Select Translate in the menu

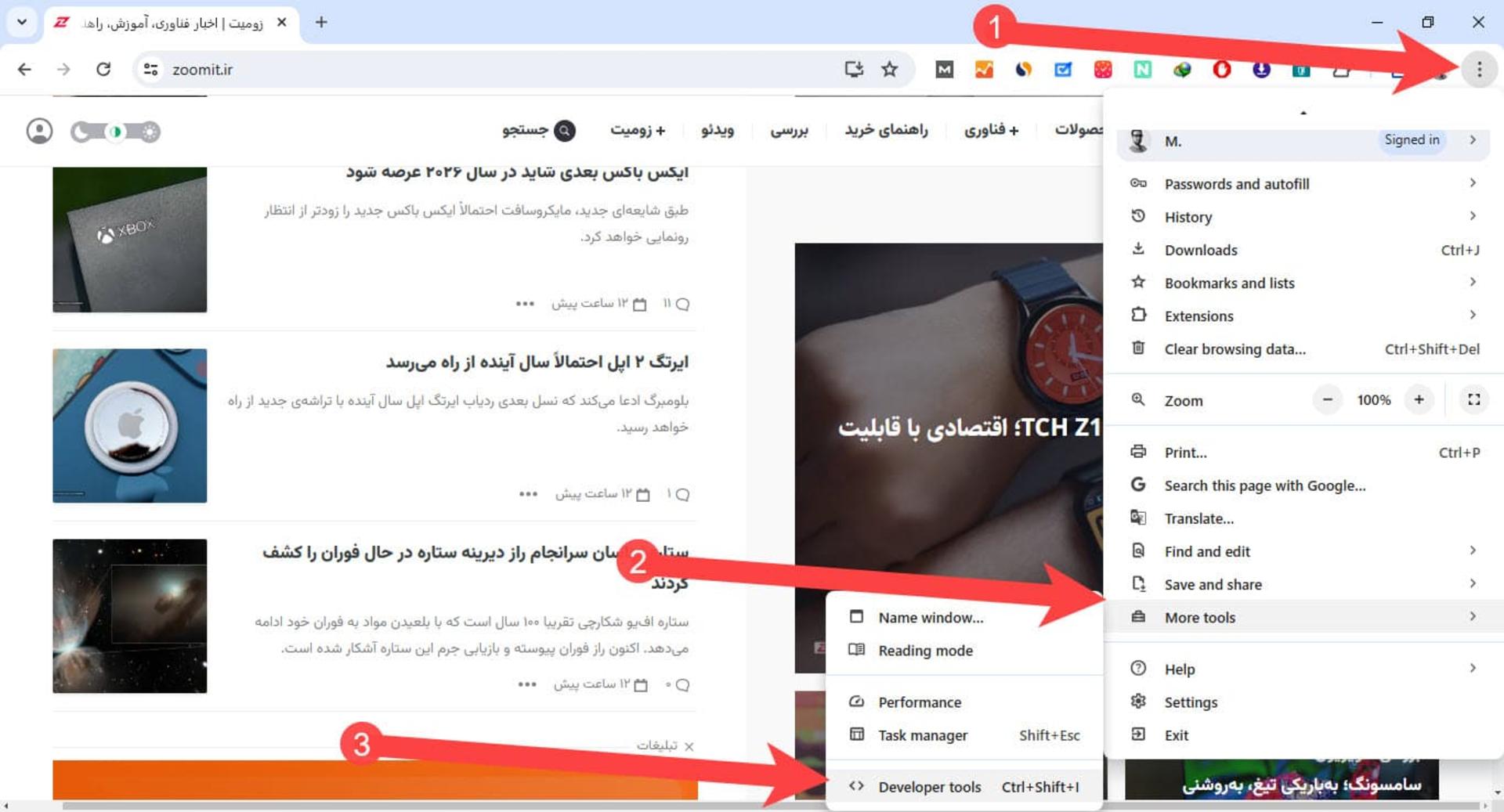(1303, 518)
